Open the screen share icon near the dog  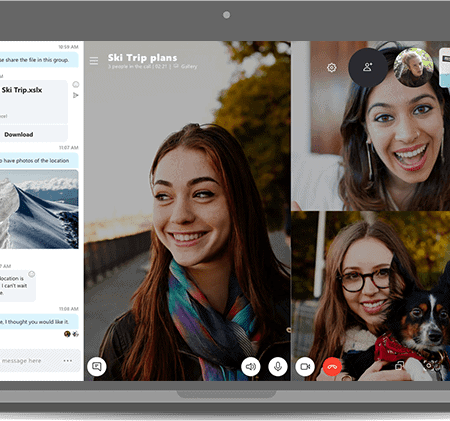click(399, 366)
